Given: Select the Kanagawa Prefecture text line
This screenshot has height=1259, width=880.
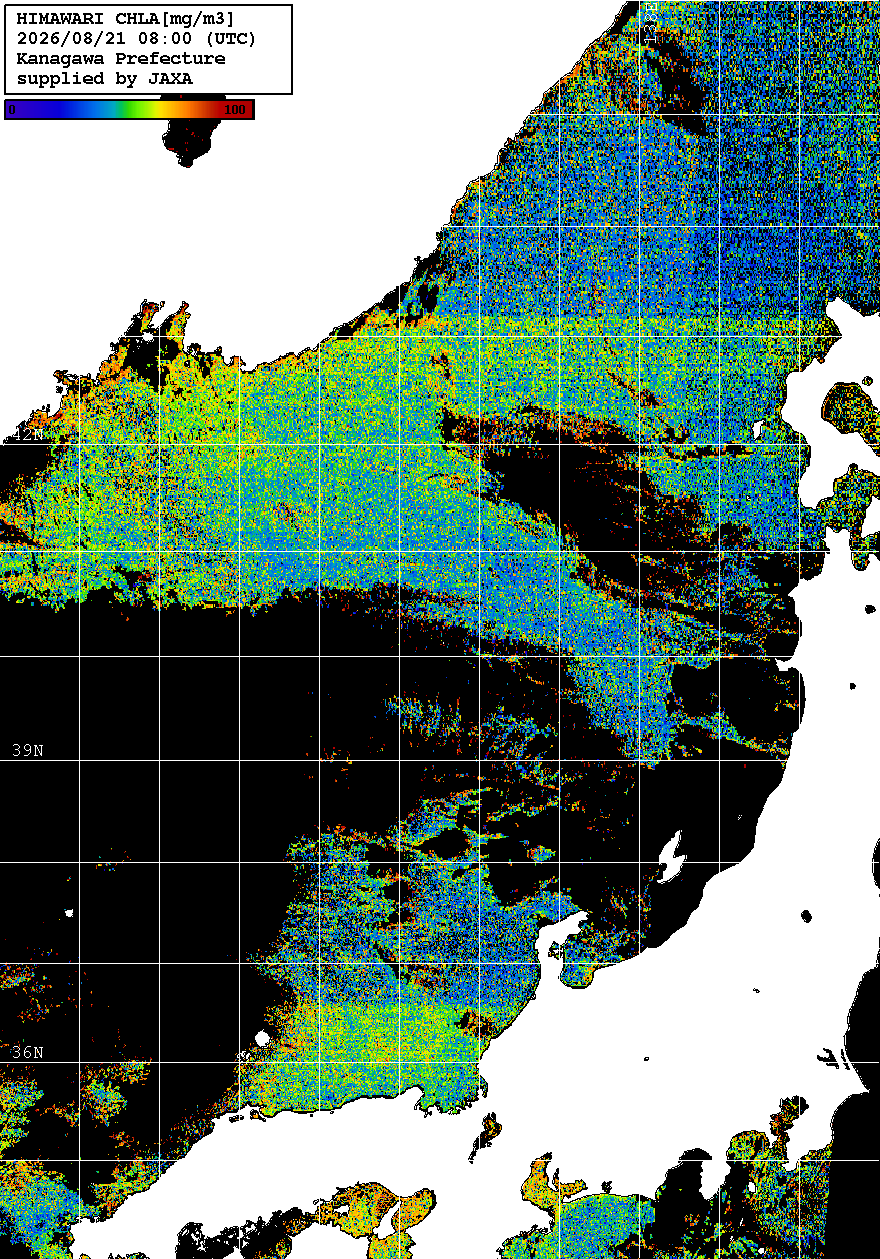Looking at the screenshot, I should 121,58.
